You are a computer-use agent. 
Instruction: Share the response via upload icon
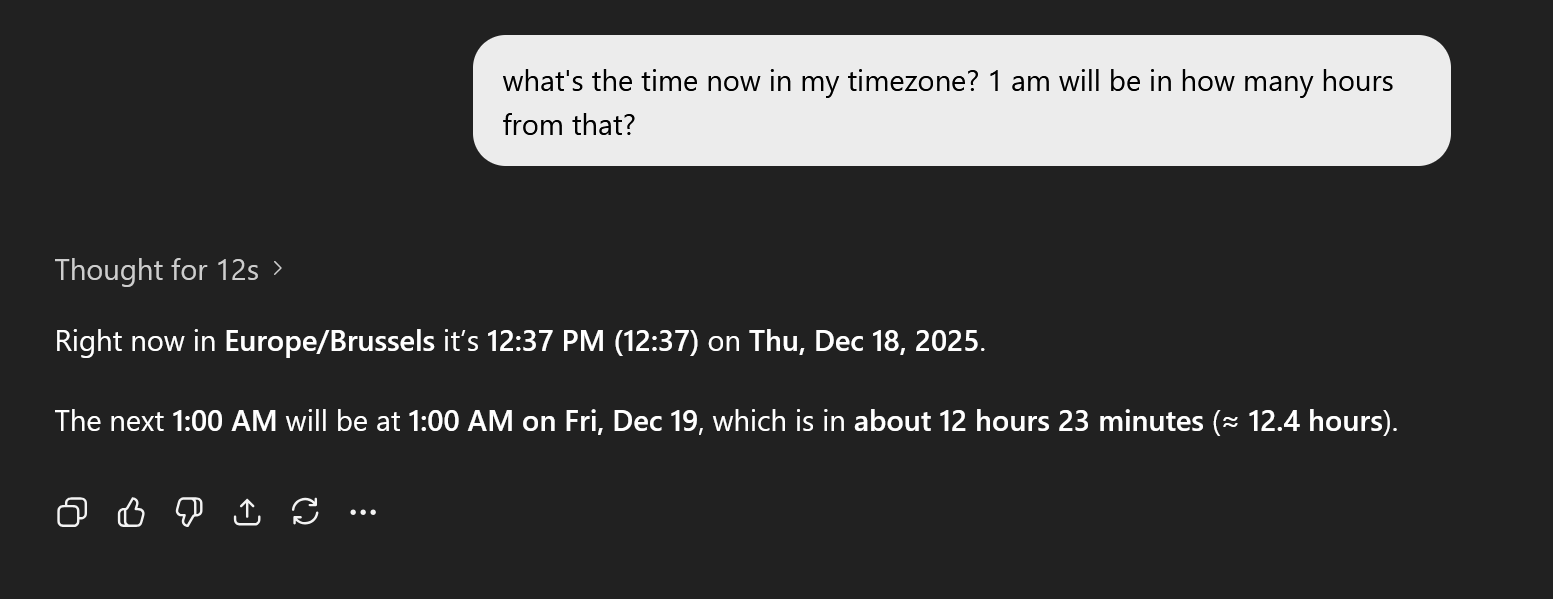(x=247, y=513)
